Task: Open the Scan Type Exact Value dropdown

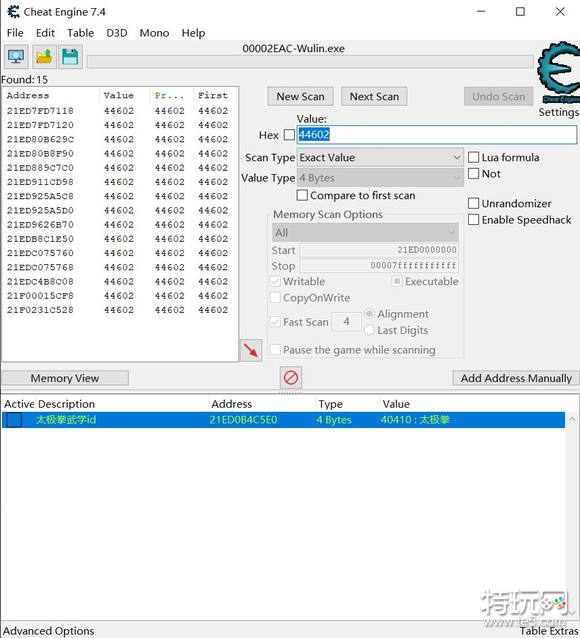Action: coord(380,157)
